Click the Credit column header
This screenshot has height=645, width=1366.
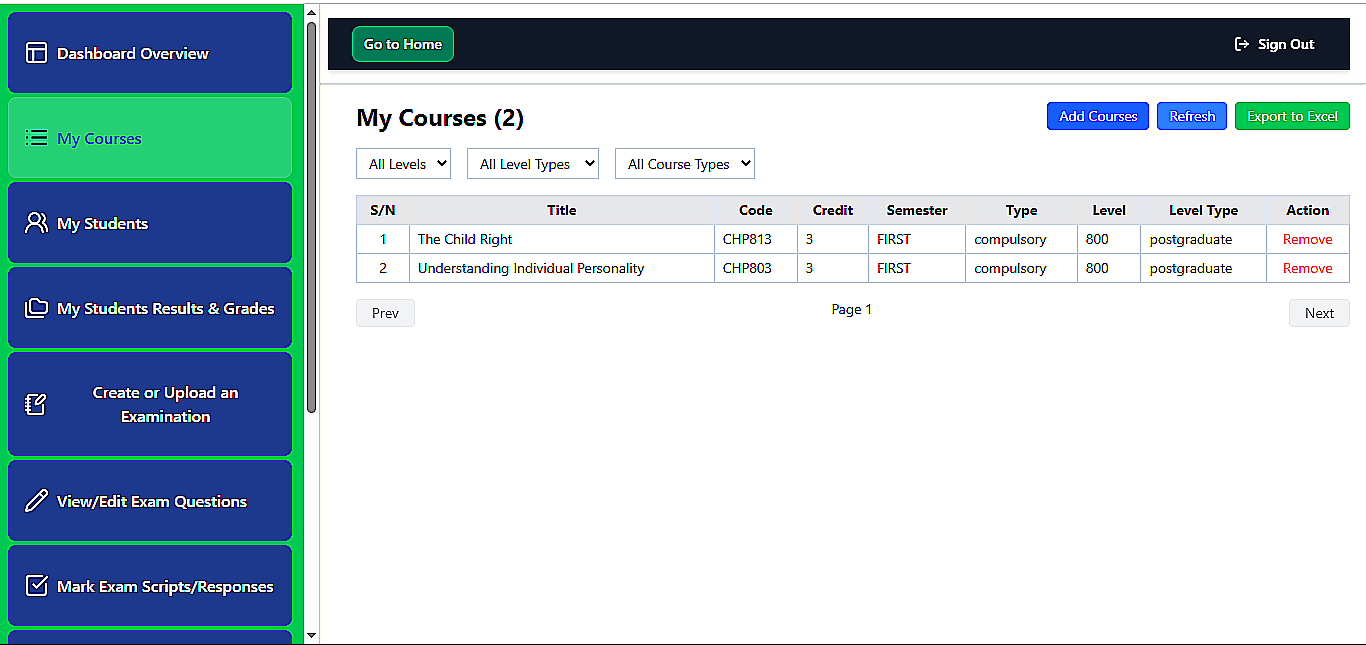tap(833, 210)
